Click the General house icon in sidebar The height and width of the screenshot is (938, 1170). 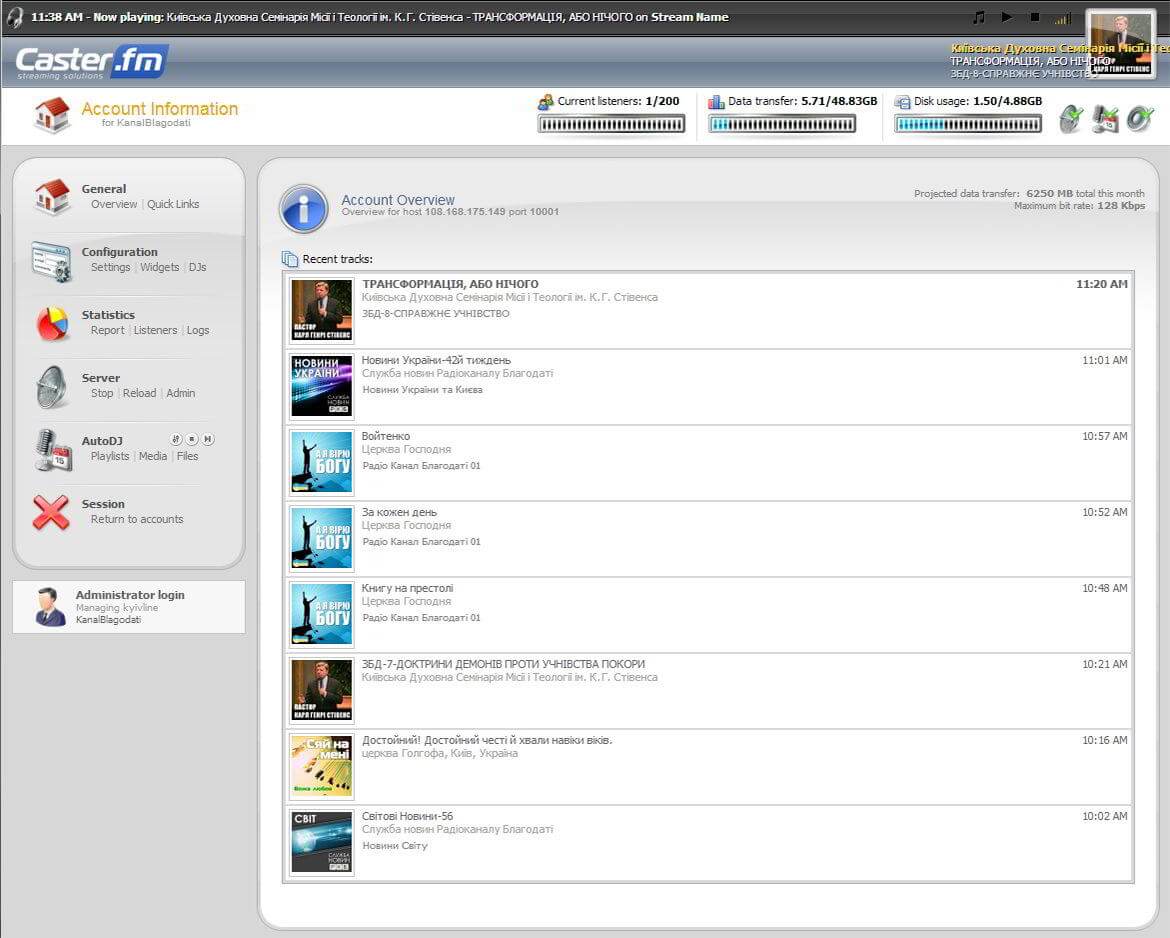(52, 196)
